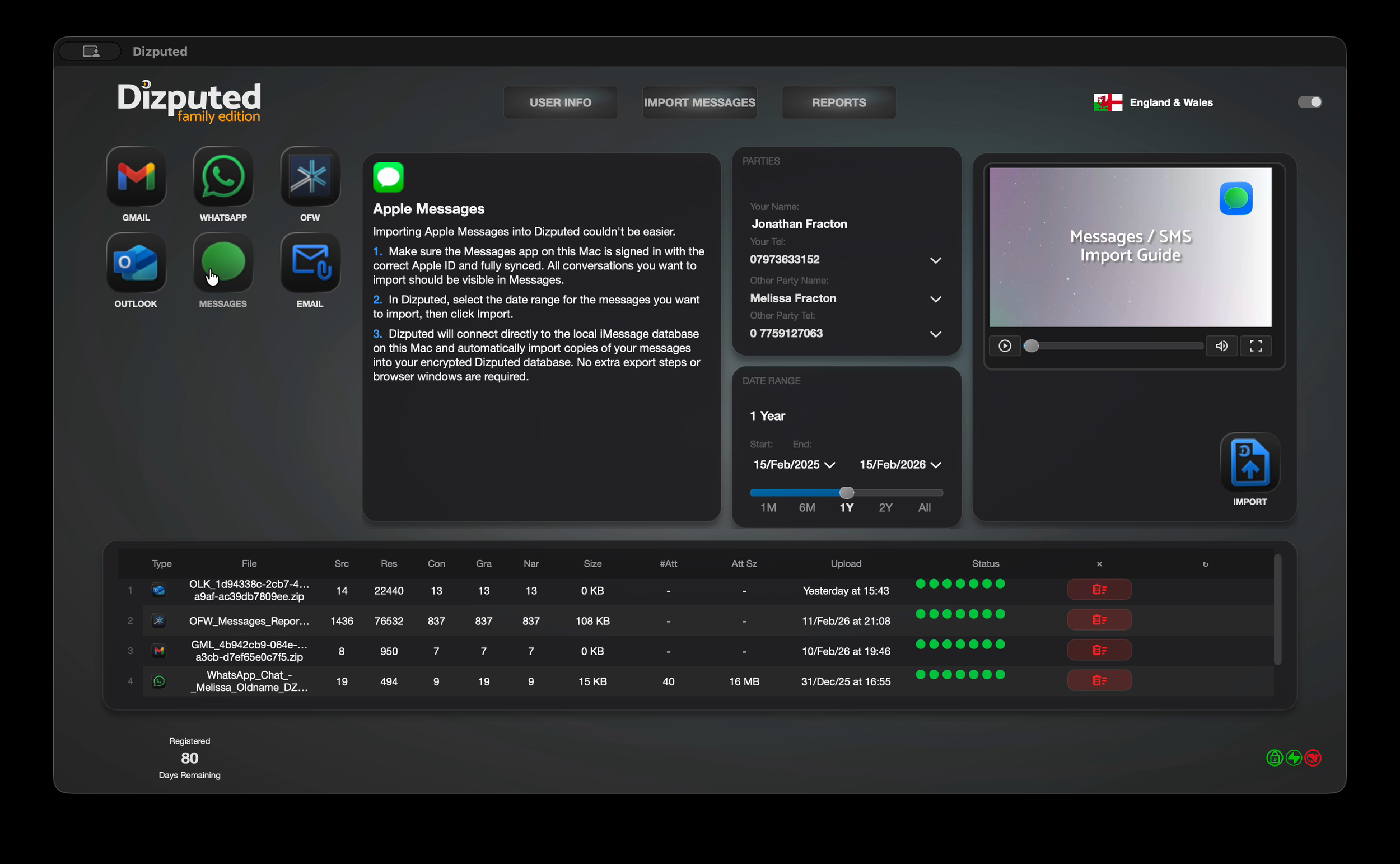This screenshot has height=864, width=1400.
Task: Select the 2Y date range label
Action: pyautogui.click(x=885, y=507)
